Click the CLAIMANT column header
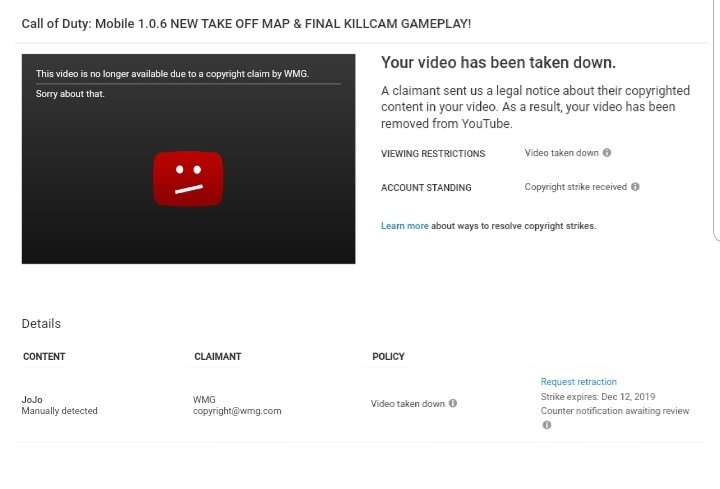This screenshot has height=489, width=720. point(218,356)
